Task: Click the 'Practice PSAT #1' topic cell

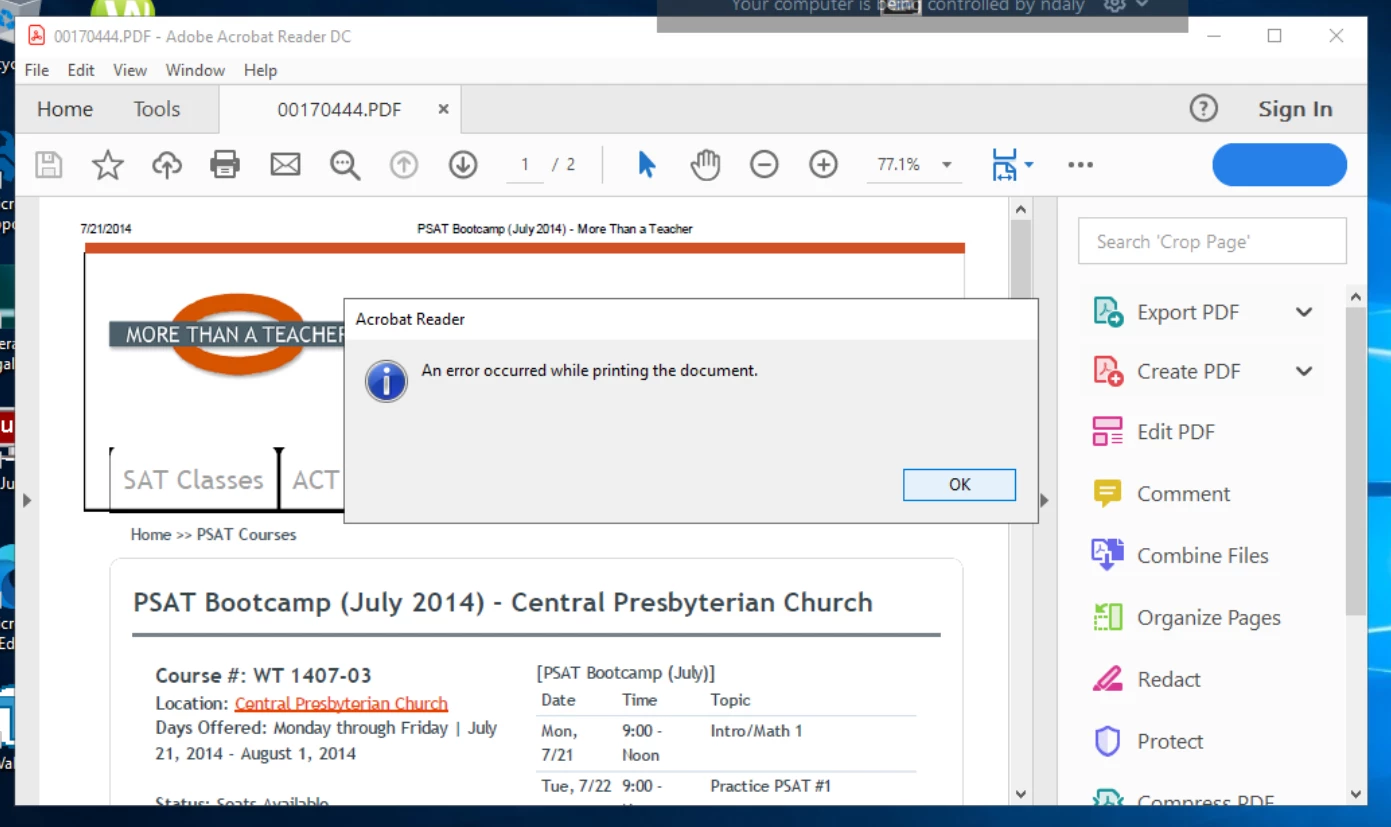Action: 770,786
